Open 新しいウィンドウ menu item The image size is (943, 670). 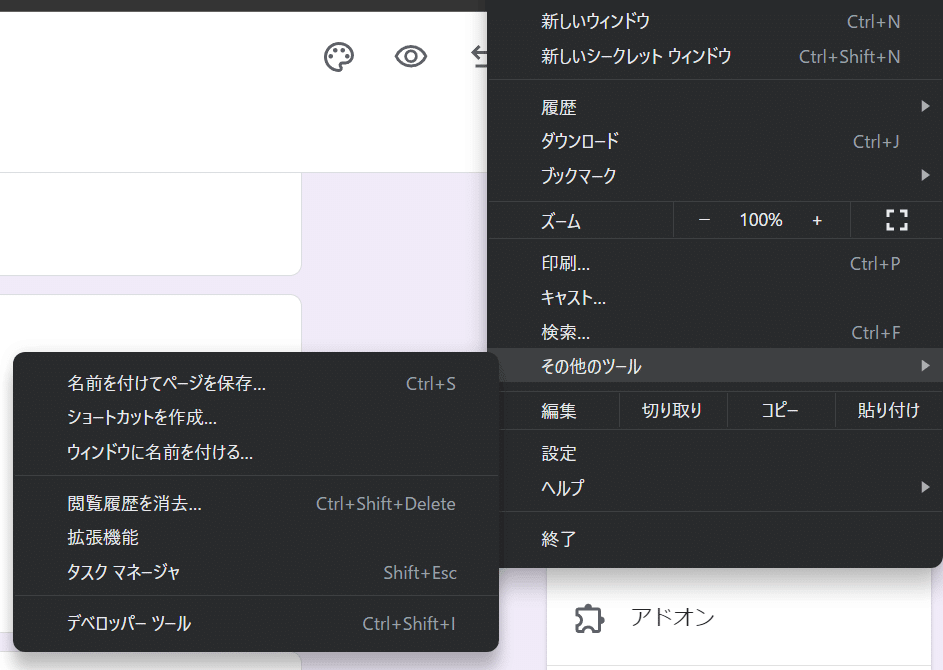coord(714,22)
